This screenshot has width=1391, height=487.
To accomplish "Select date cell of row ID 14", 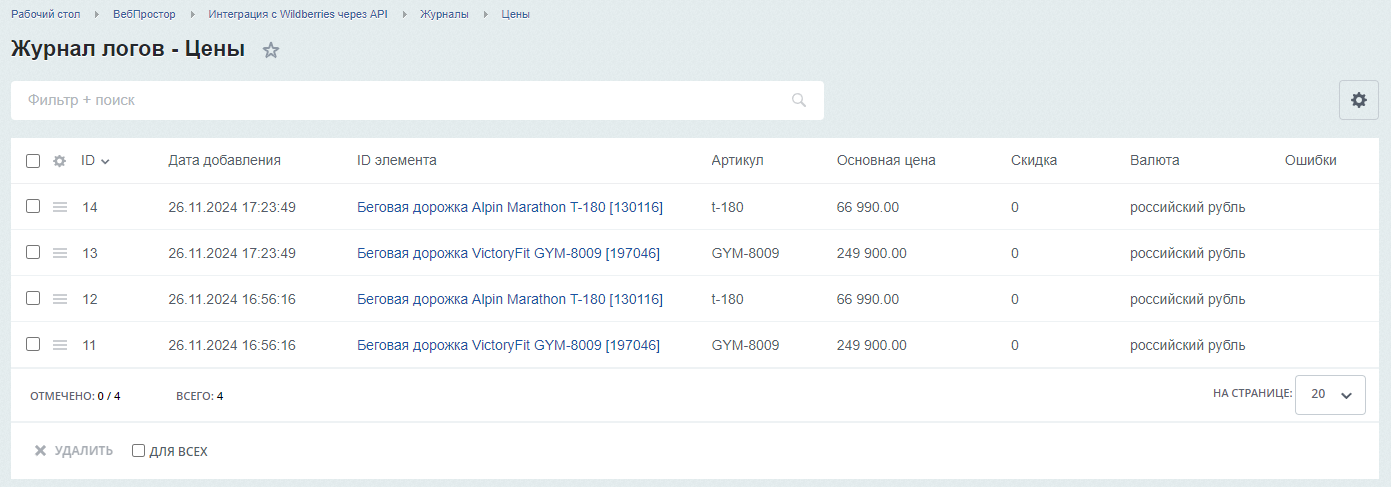I will [232, 207].
